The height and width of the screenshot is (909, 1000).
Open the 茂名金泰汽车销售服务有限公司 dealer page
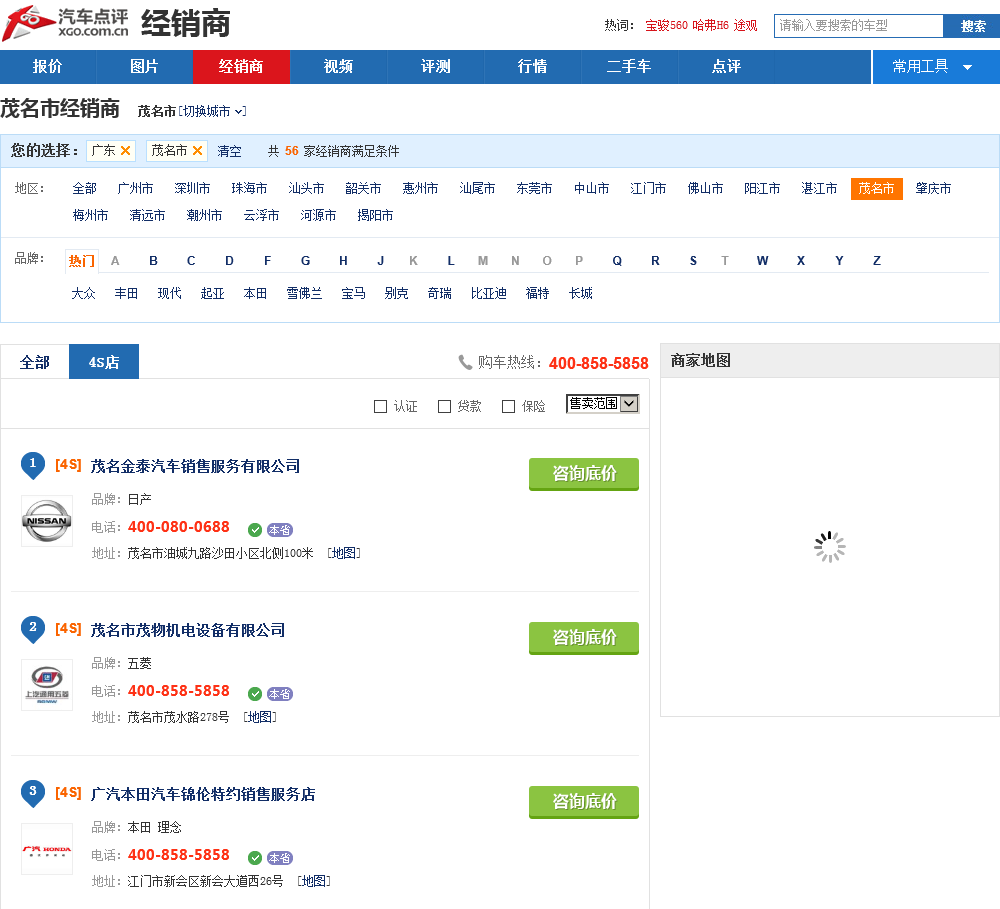(x=195, y=466)
